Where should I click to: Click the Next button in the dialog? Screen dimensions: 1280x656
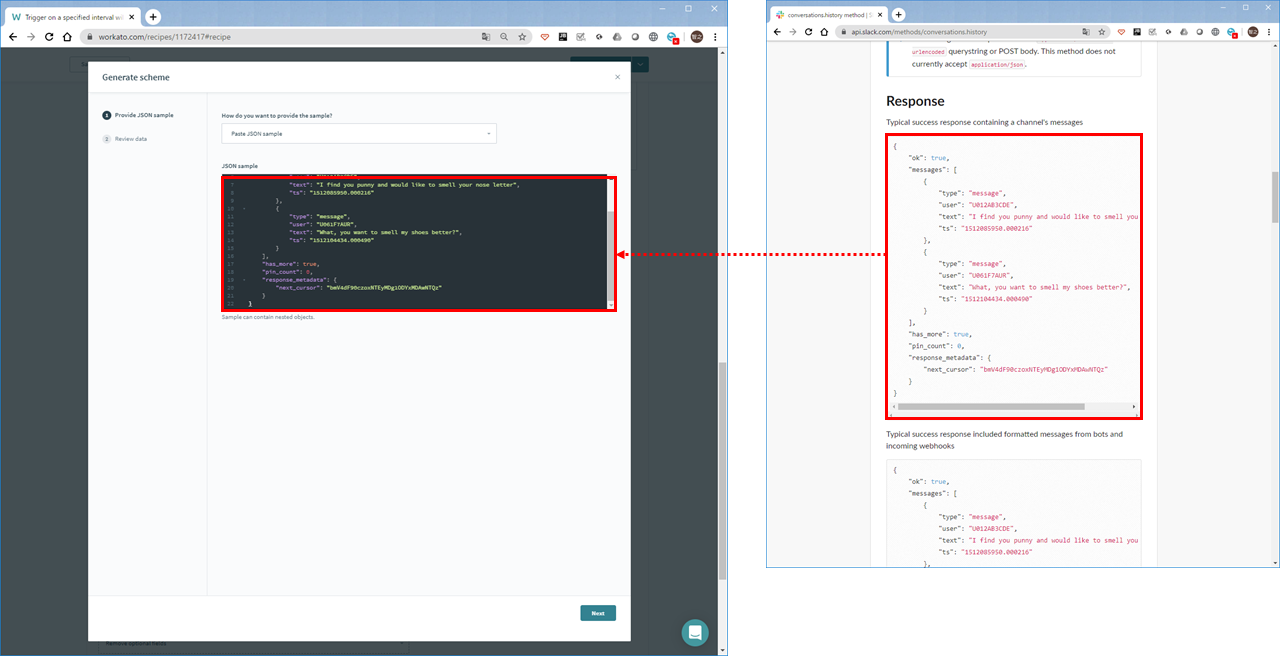[x=598, y=613]
